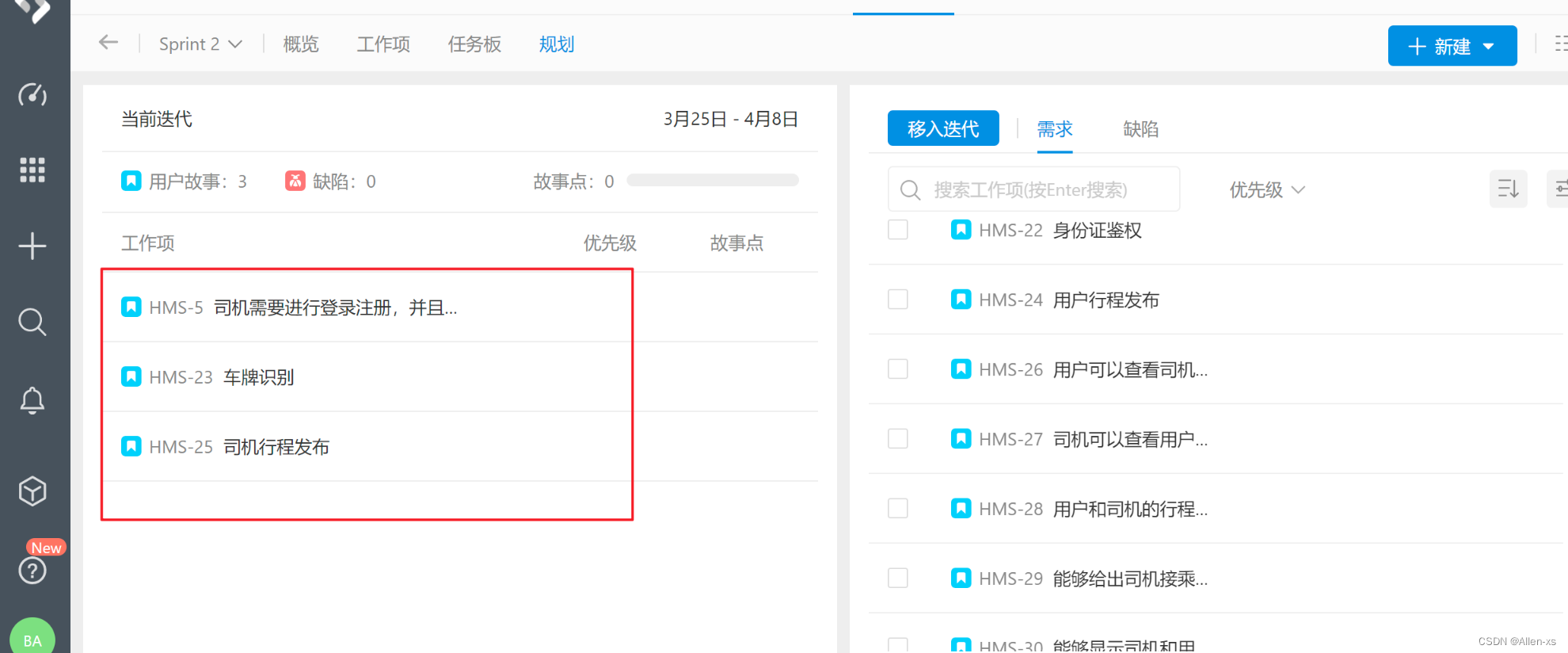Open the search magnifier in sidebar
1568x653 pixels.
click(x=32, y=323)
